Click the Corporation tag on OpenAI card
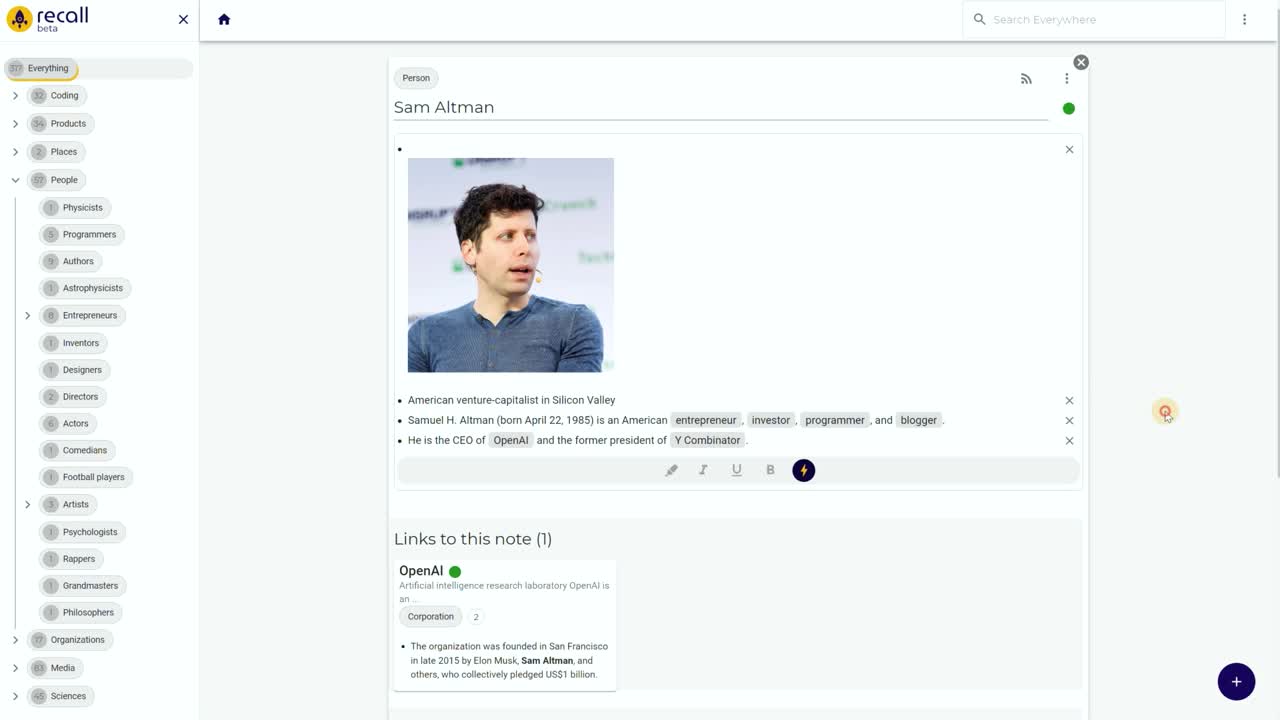The width and height of the screenshot is (1280, 720). coord(431,617)
